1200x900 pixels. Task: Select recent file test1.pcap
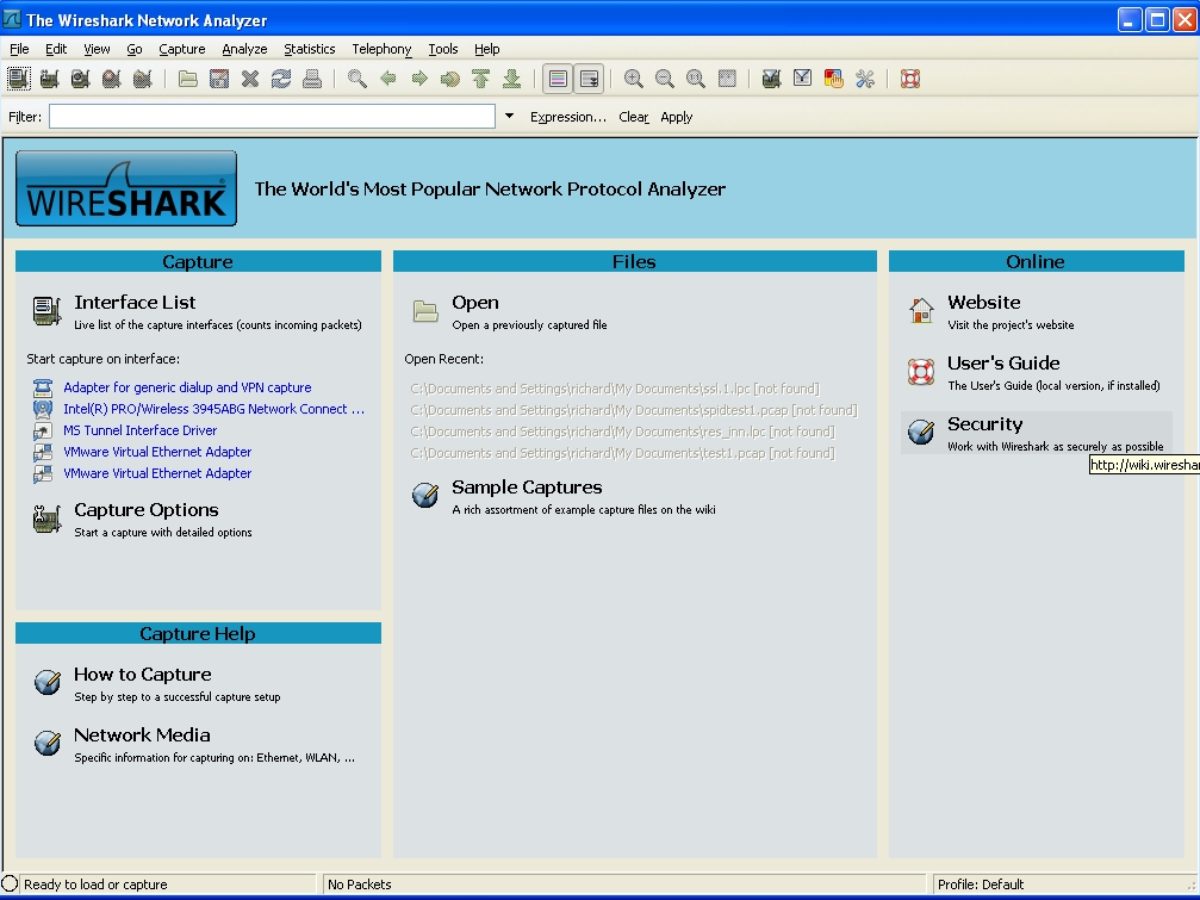click(622, 453)
